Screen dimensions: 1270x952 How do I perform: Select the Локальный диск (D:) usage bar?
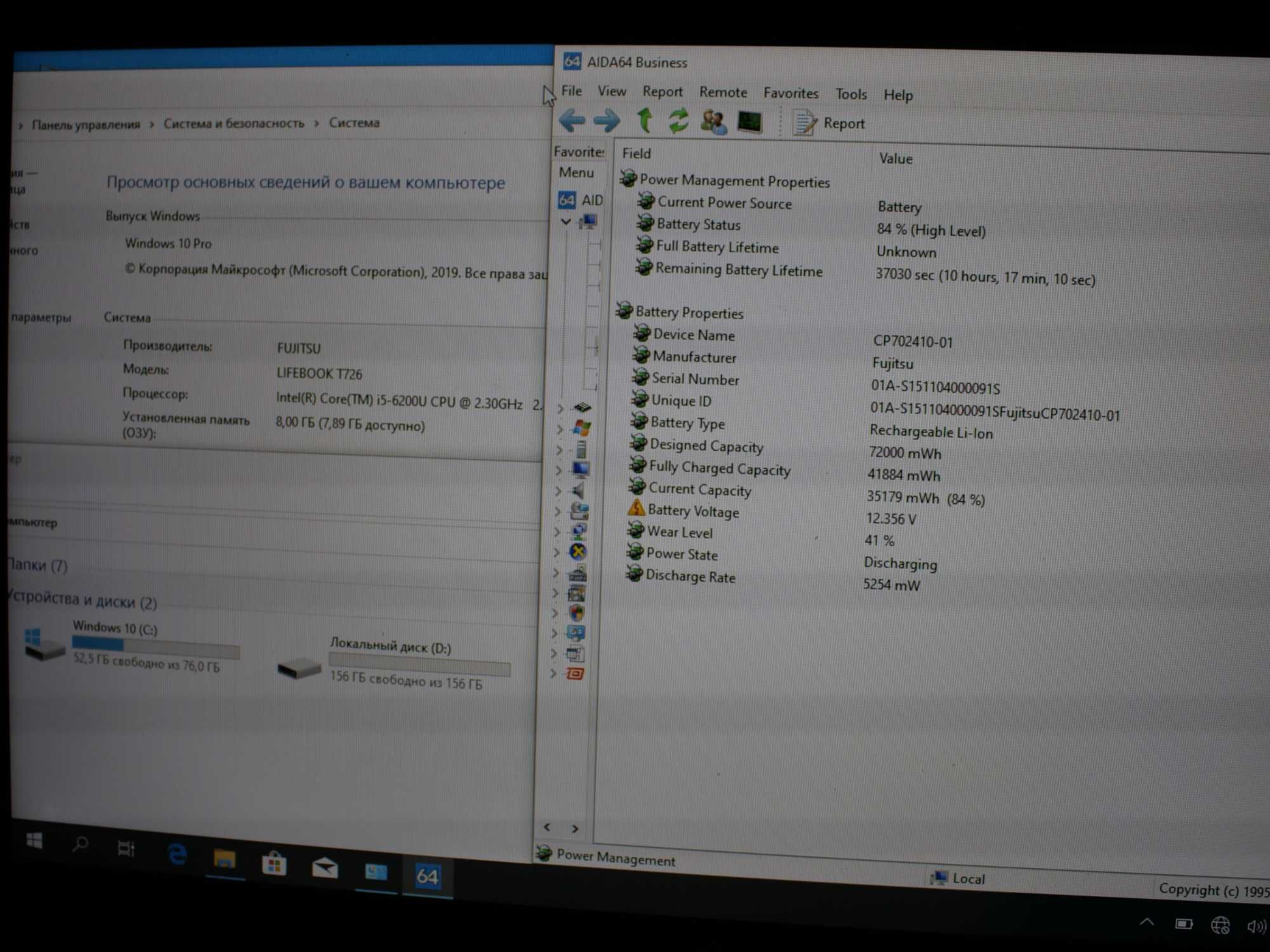(420, 664)
